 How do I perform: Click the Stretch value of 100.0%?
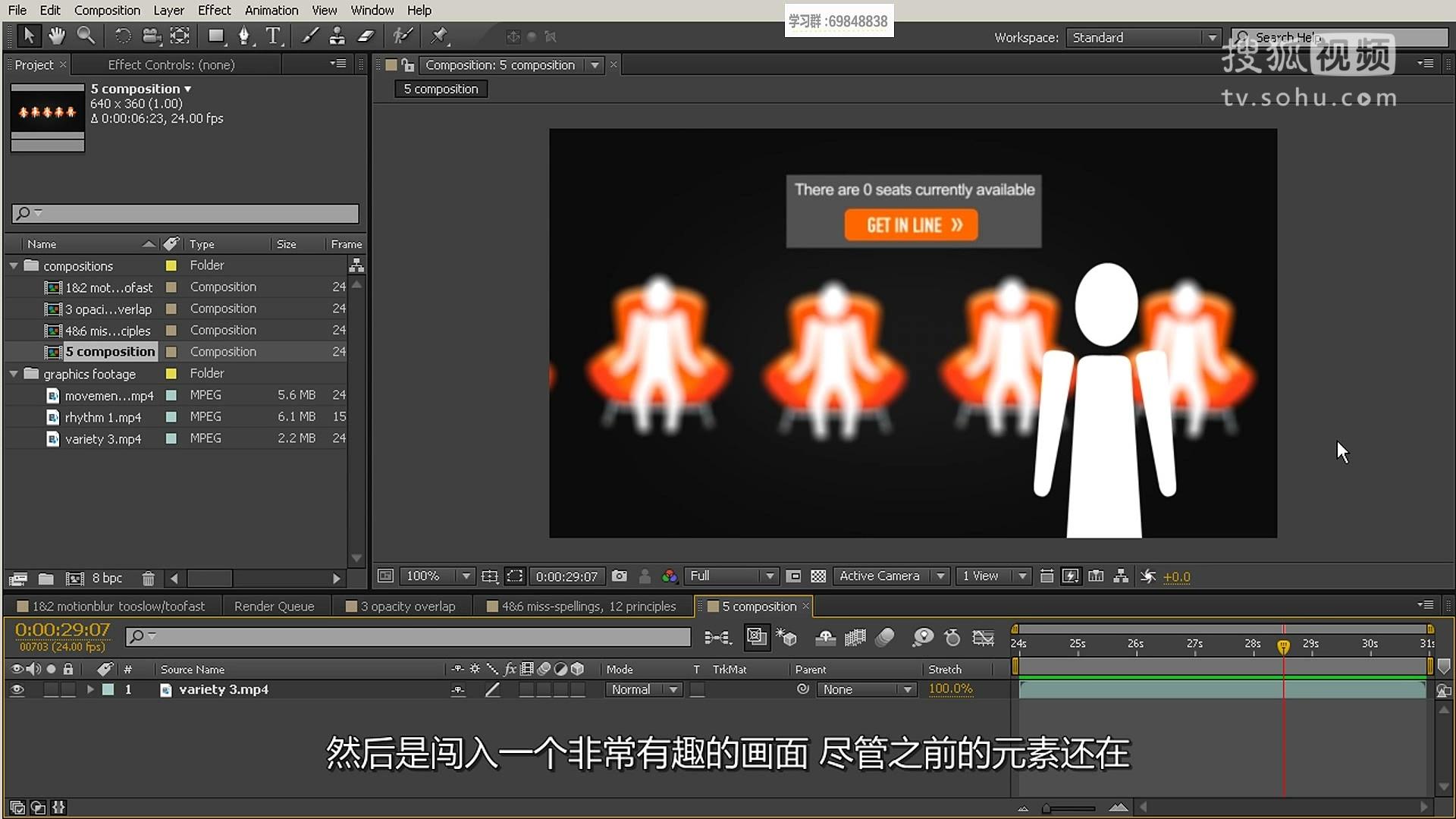(951, 689)
